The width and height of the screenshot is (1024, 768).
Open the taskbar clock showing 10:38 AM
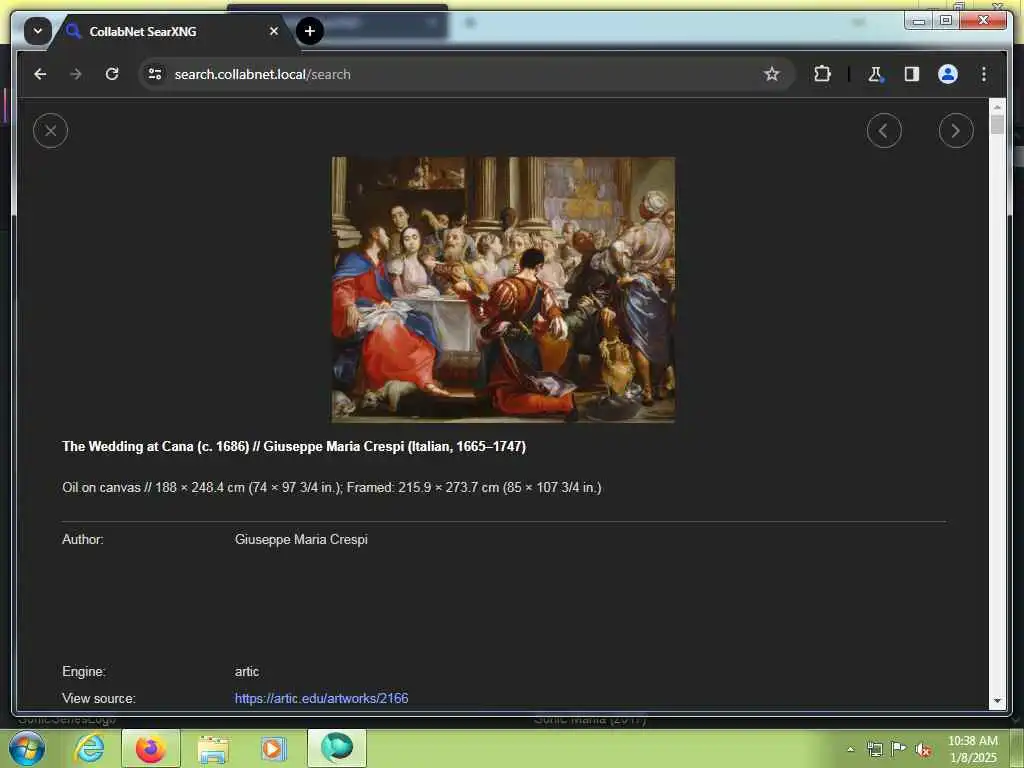click(x=973, y=749)
